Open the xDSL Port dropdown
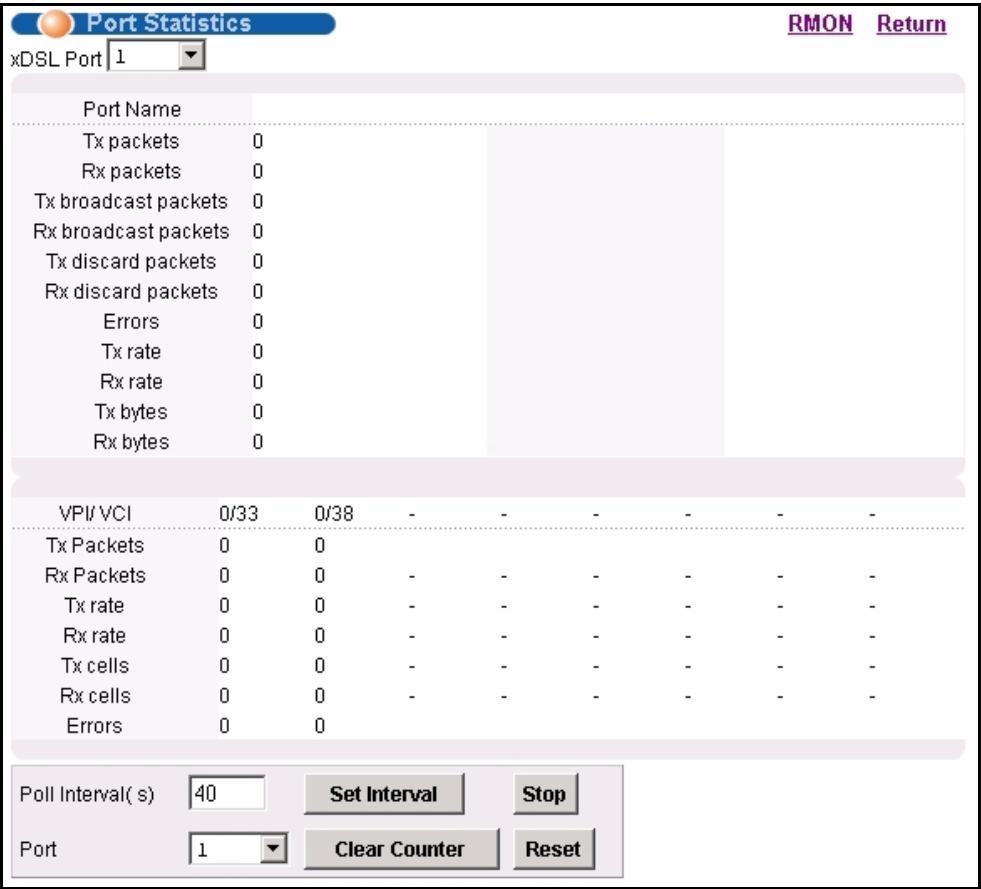981x889 pixels. pos(156,56)
